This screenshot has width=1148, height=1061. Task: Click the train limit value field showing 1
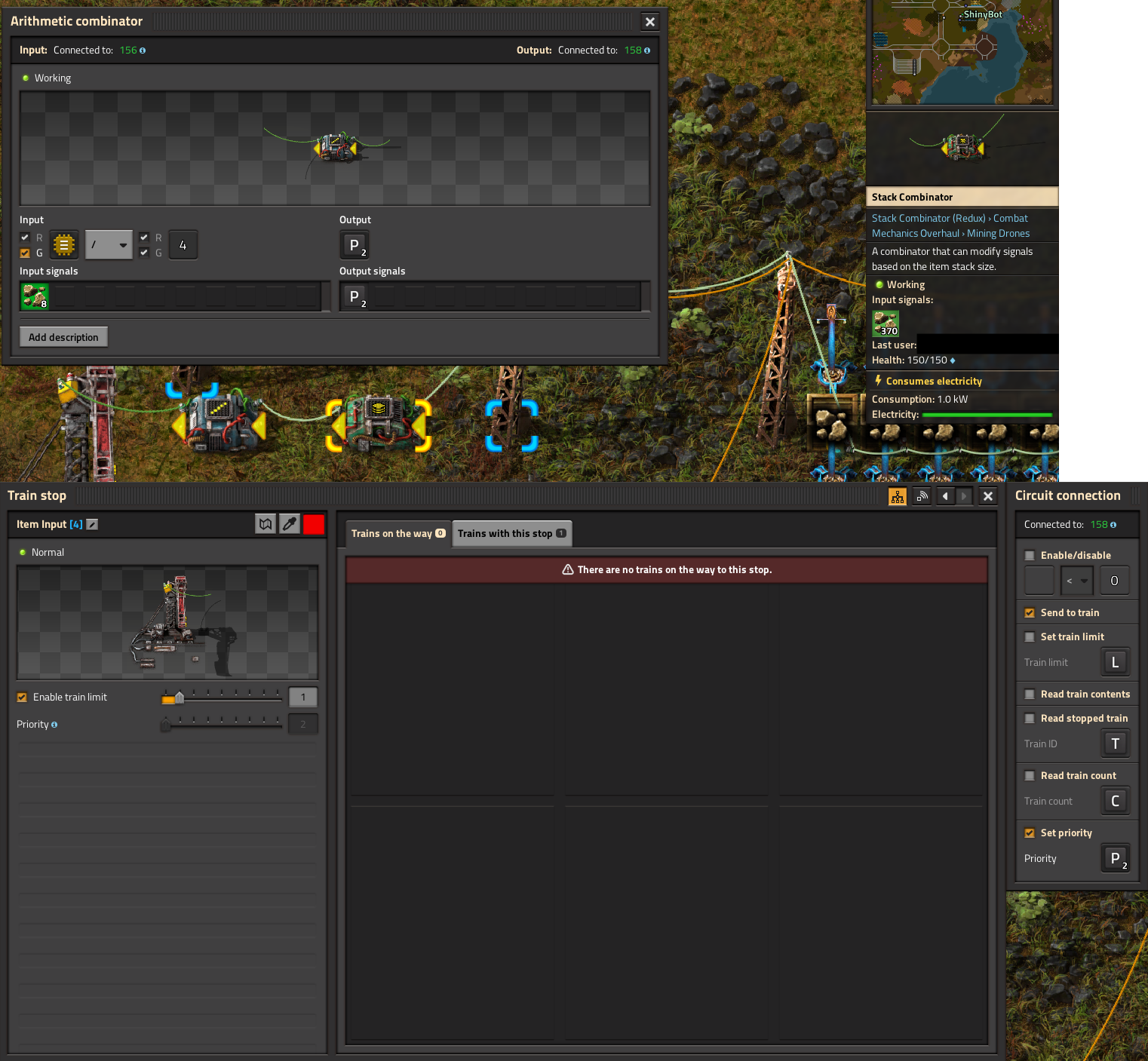(x=303, y=698)
